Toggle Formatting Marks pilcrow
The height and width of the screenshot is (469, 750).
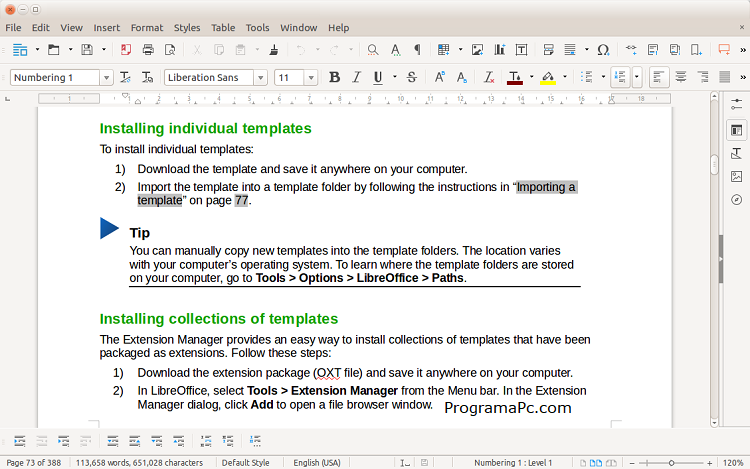click(x=417, y=50)
